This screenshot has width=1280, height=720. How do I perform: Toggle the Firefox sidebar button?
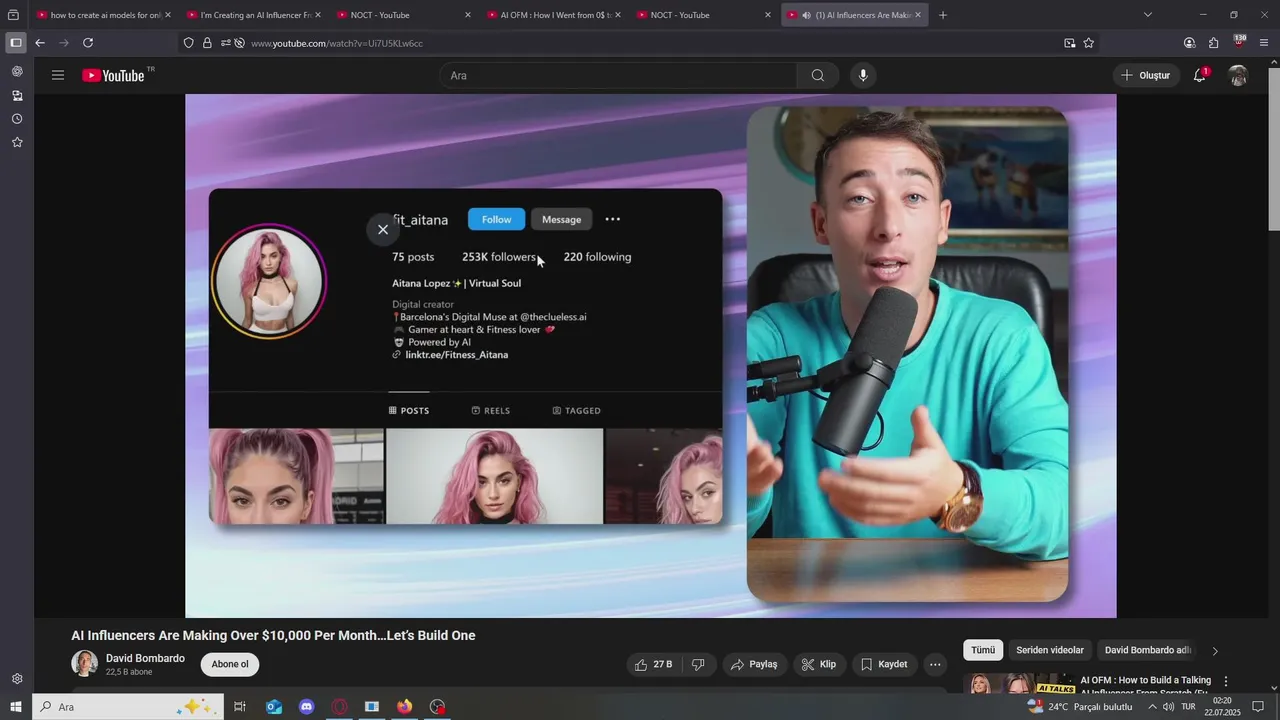pyautogui.click(x=15, y=43)
